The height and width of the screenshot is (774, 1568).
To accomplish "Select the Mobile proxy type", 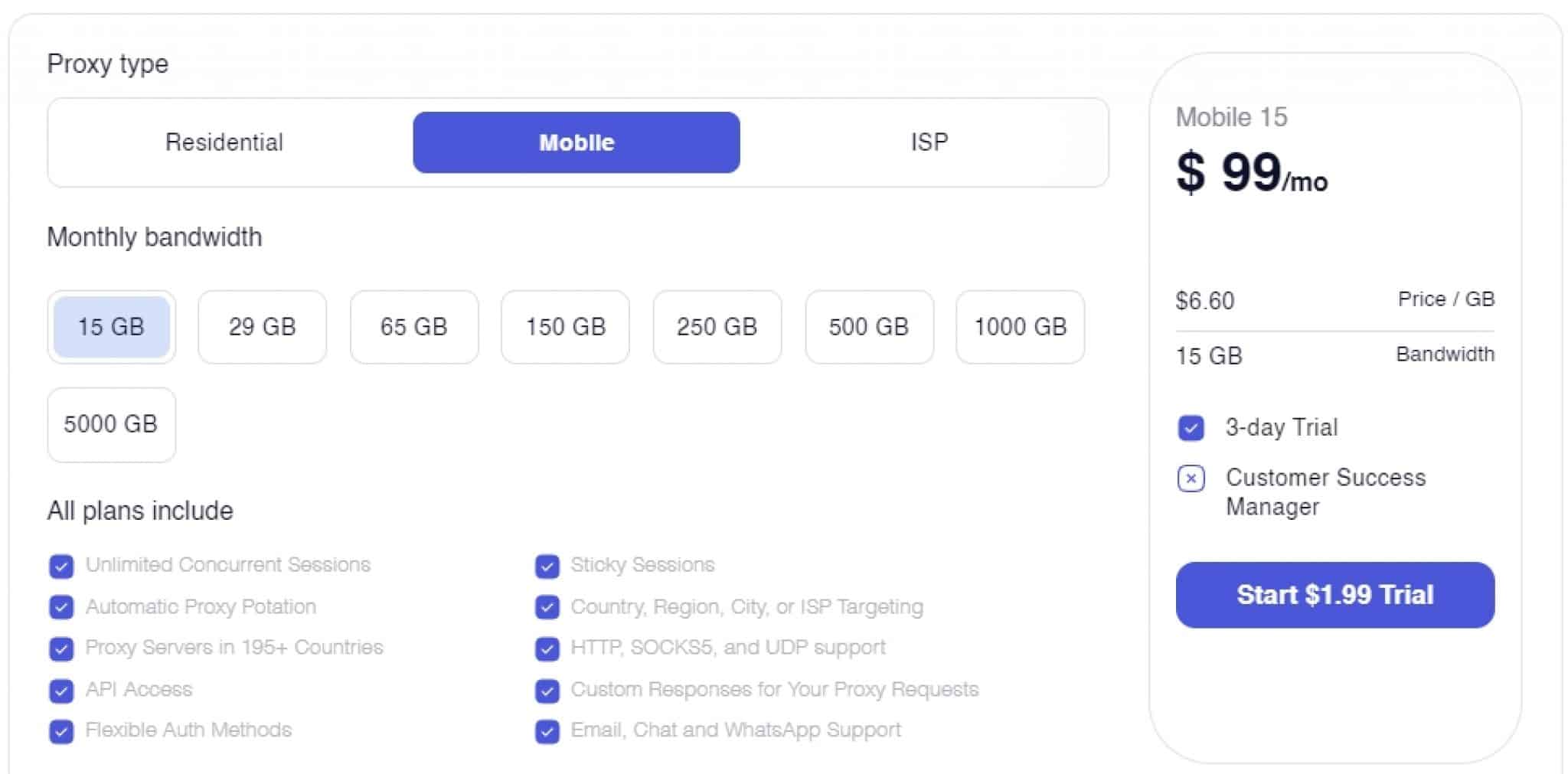I will [x=576, y=142].
